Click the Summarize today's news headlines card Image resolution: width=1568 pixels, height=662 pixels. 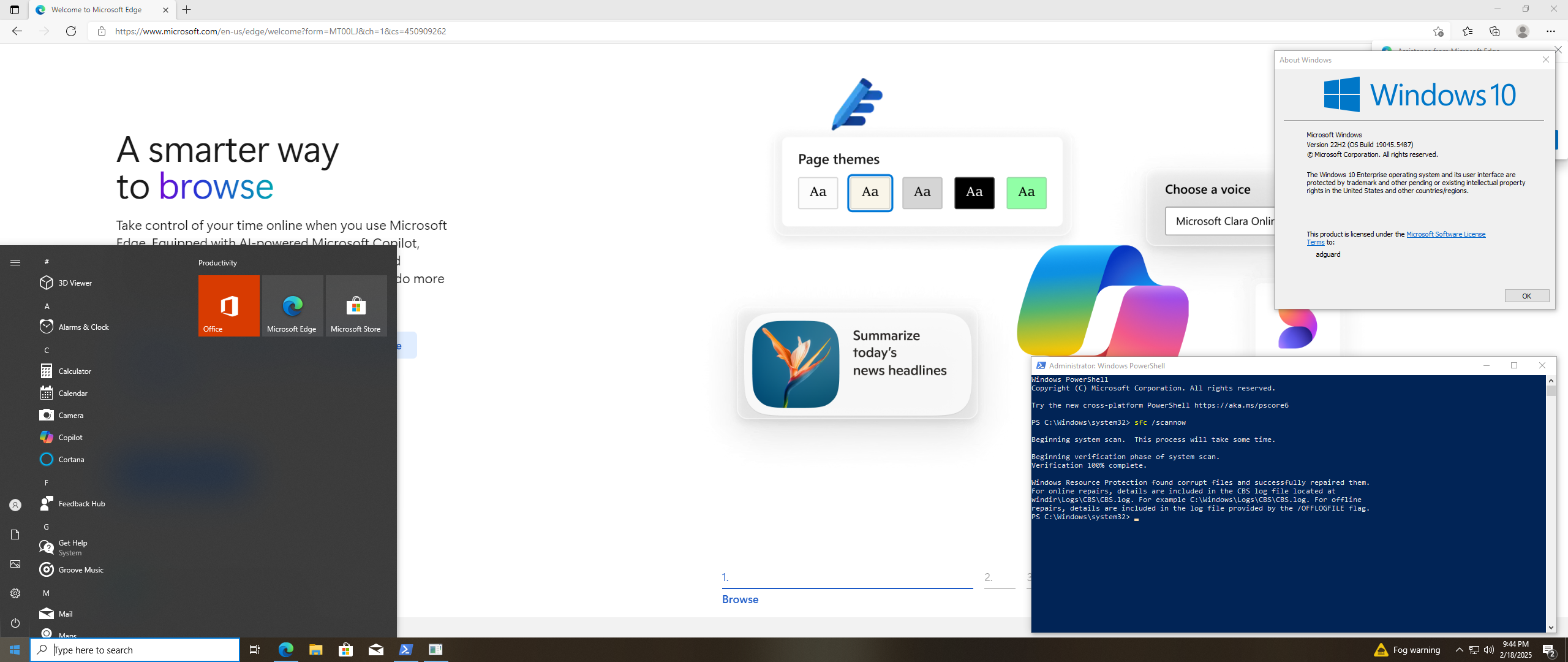tap(858, 364)
